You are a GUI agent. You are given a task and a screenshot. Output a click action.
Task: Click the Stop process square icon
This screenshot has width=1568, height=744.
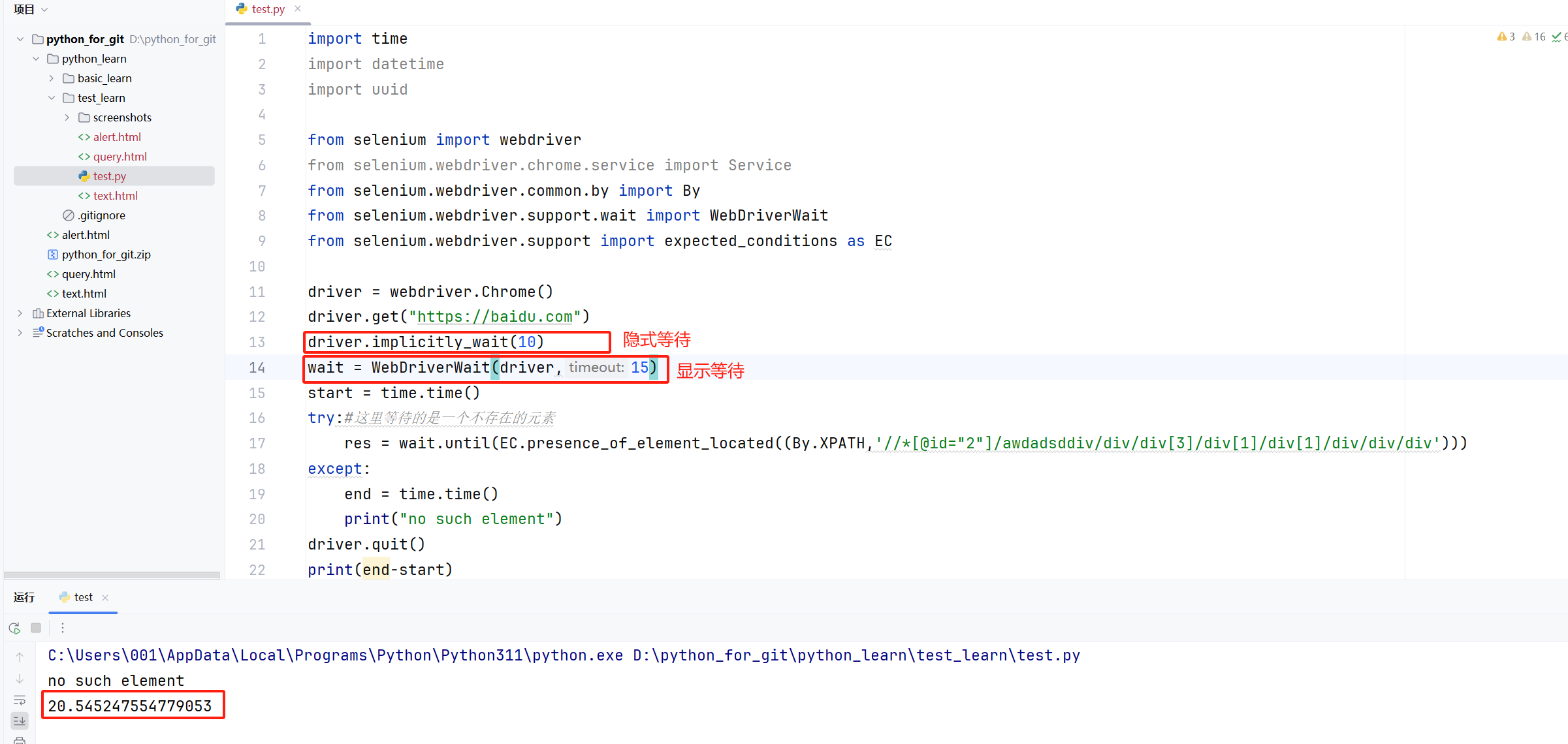click(x=36, y=628)
